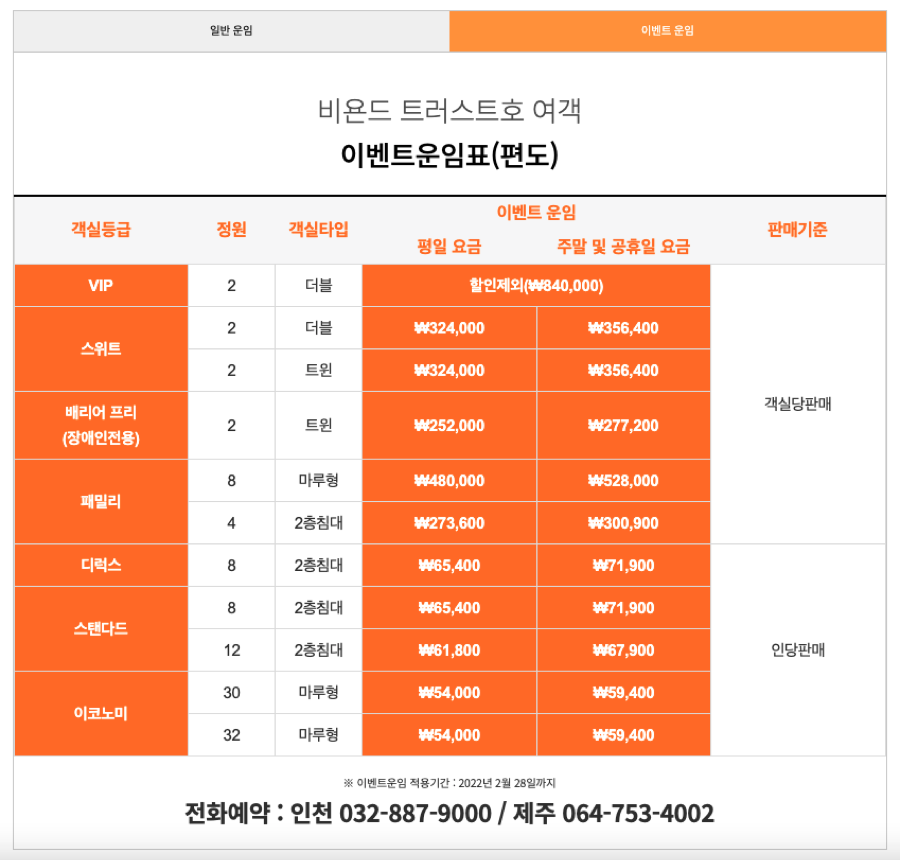Click the 평일 요금 column header
900x860 pixels.
(449, 247)
